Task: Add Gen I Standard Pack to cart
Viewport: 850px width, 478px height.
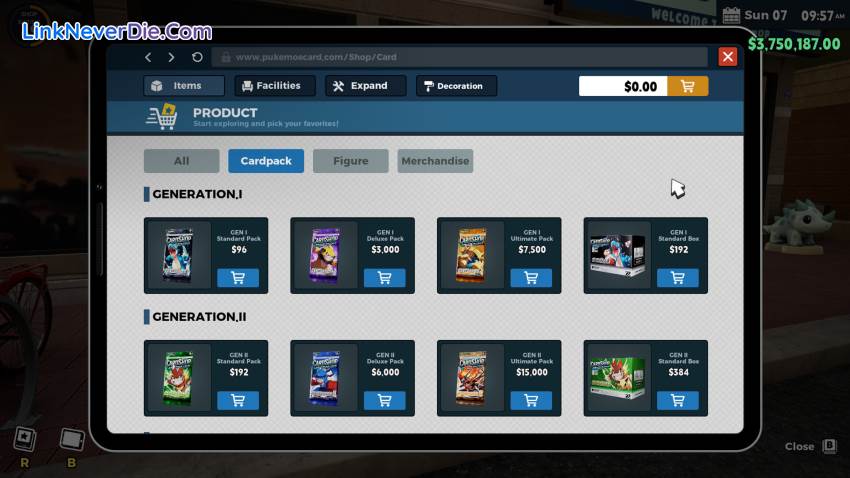Action: 238,278
